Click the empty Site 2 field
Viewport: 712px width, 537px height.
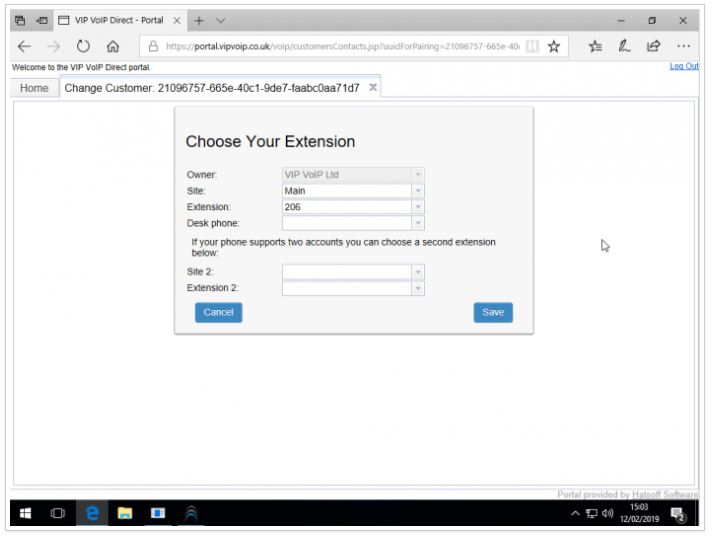pos(347,272)
